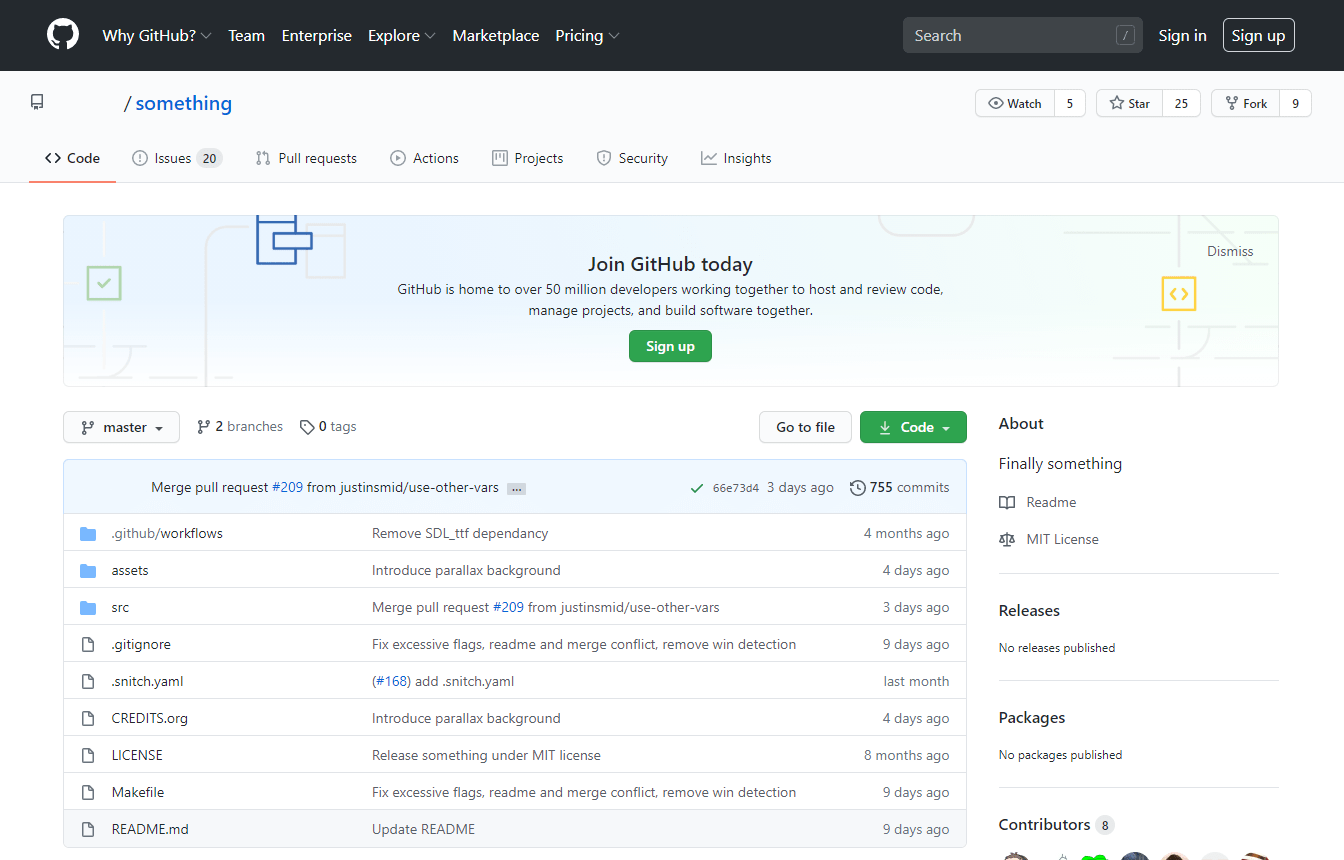Click the Go to file button
The width and height of the screenshot is (1344, 860).
(805, 427)
